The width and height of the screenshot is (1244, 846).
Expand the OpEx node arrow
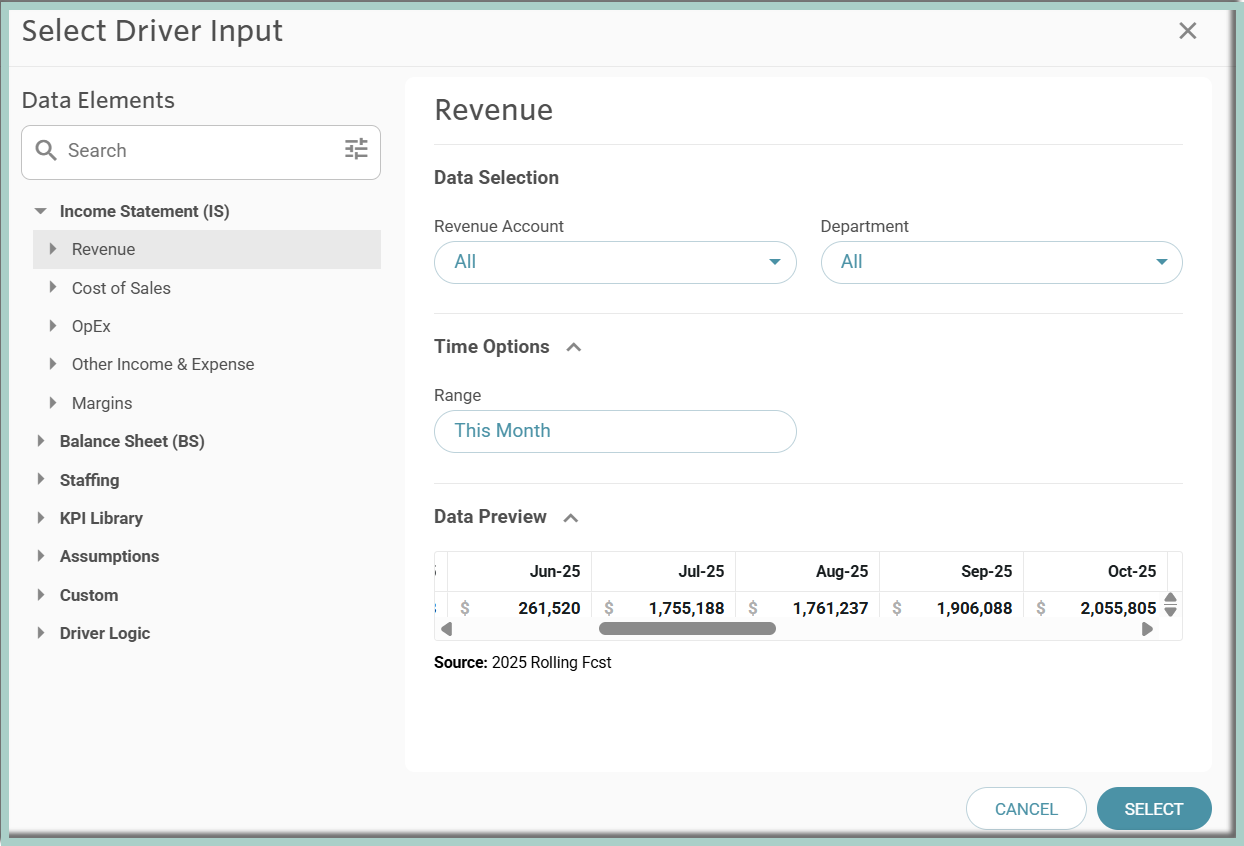pyautogui.click(x=53, y=326)
